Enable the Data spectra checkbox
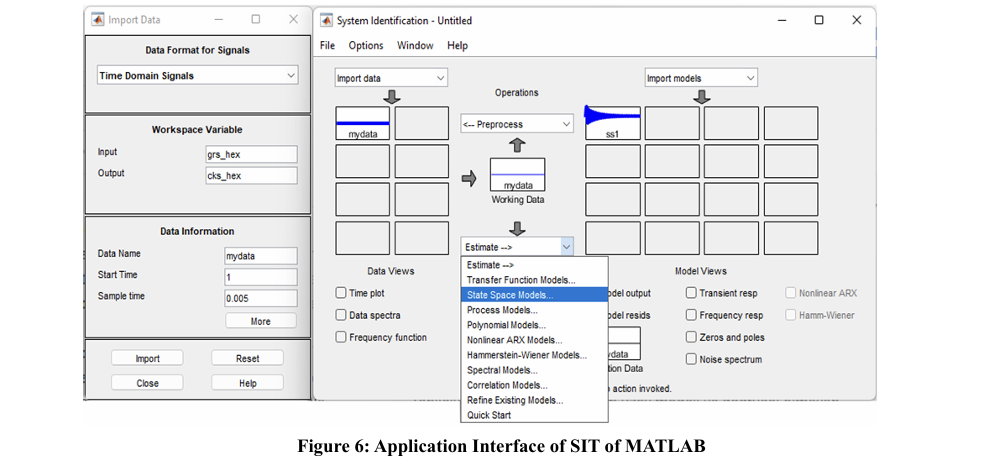990x464 pixels. [341, 315]
